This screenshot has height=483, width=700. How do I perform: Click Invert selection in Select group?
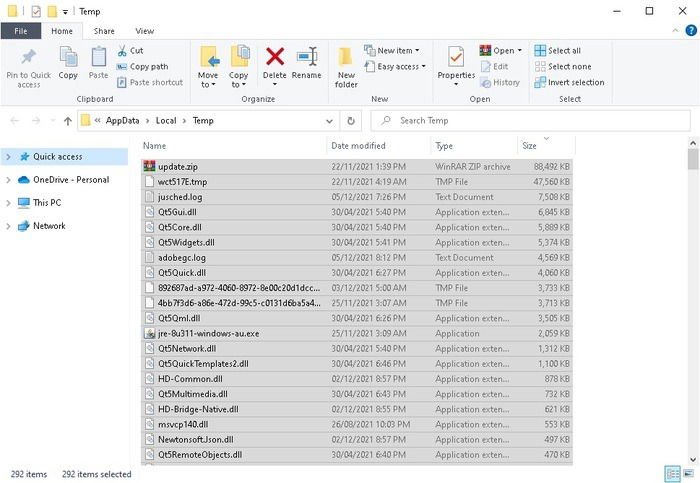pos(569,82)
